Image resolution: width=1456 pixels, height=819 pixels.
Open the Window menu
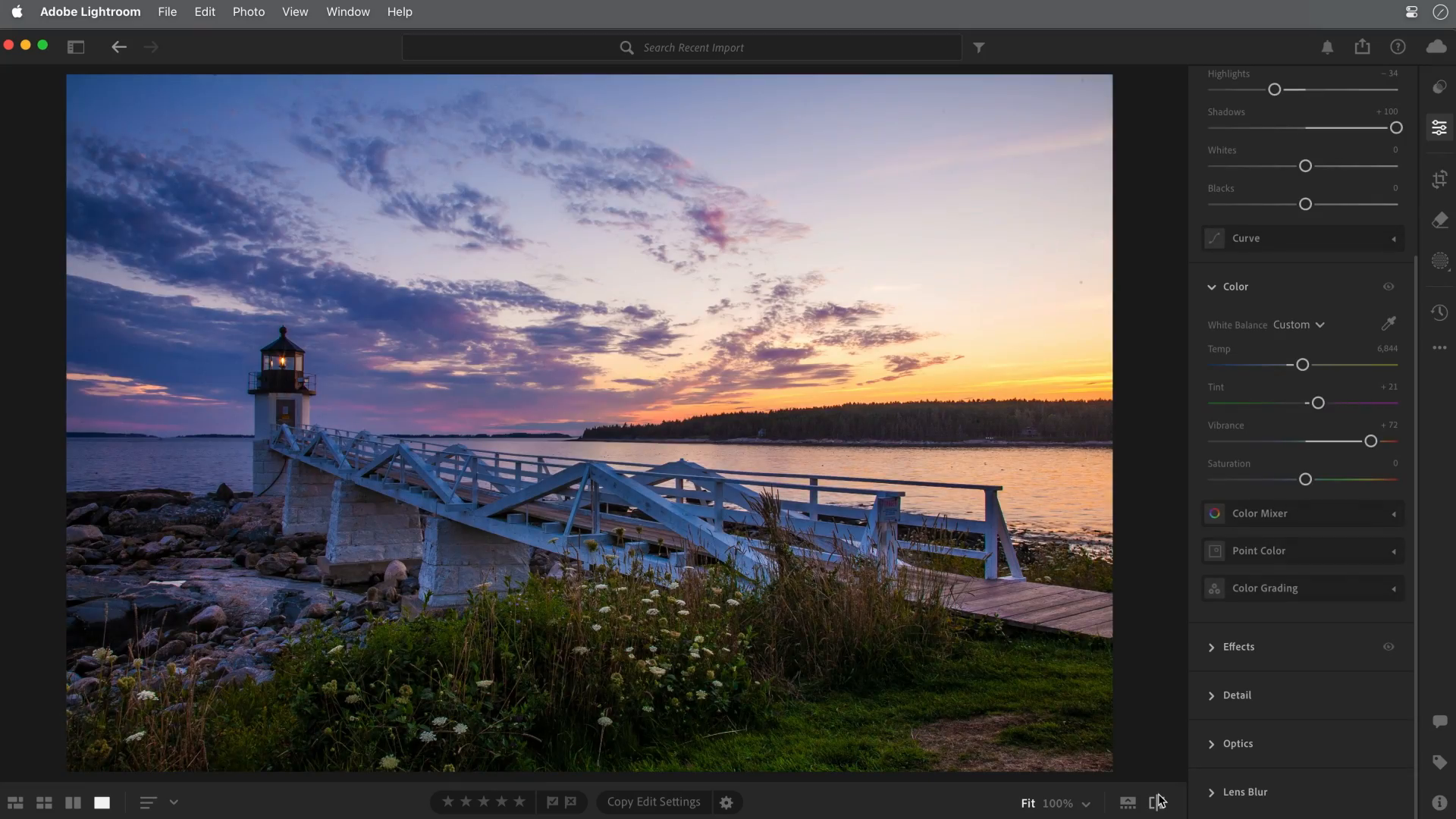pyautogui.click(x=348, y=11)
